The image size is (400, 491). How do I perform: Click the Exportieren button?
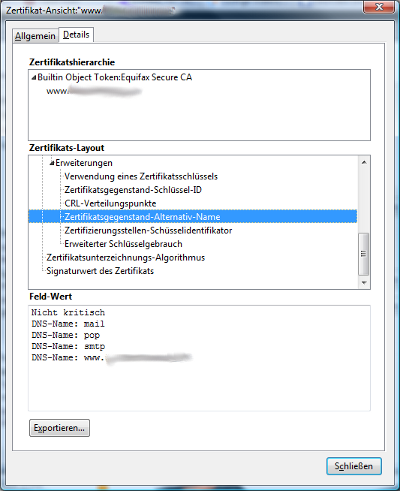(59, 428)
